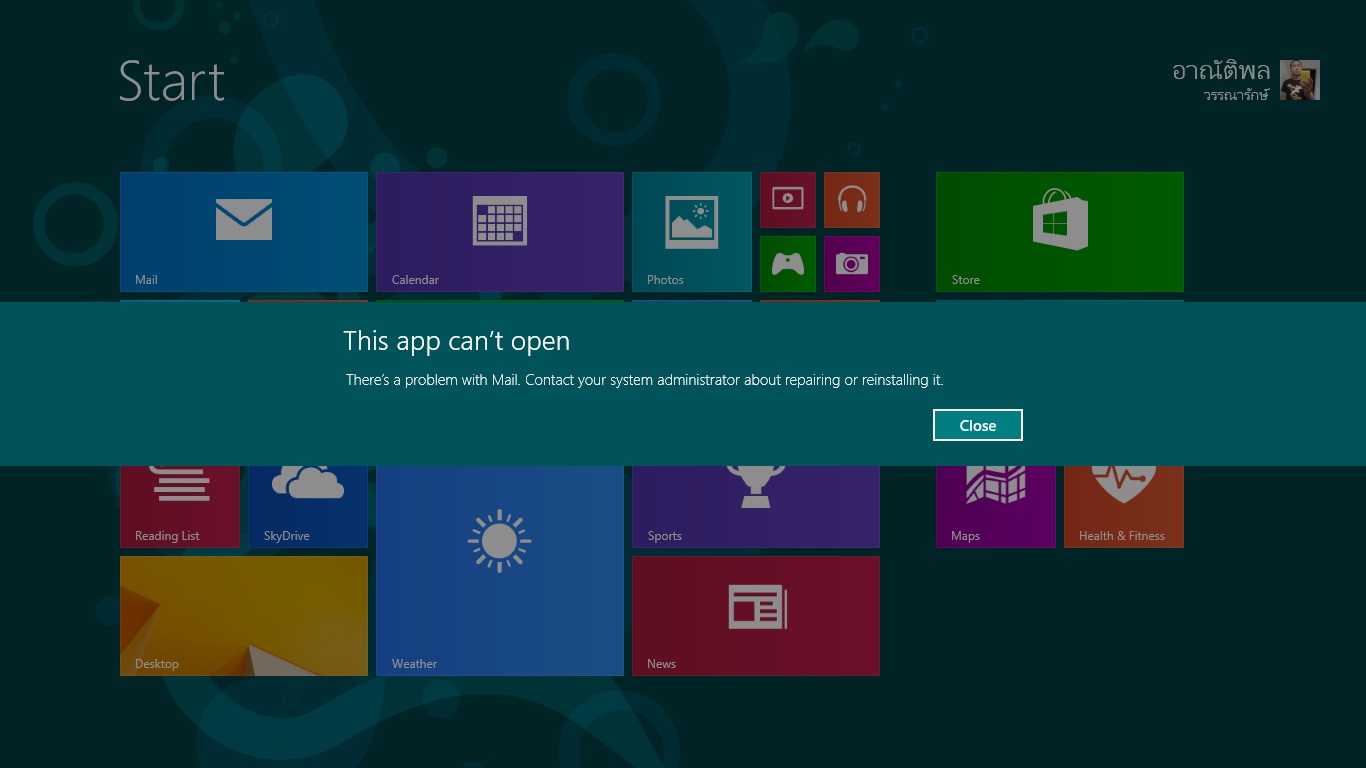Launch the News tile
The height and width of the screenshot is (768, 1366).
point(756,616)
